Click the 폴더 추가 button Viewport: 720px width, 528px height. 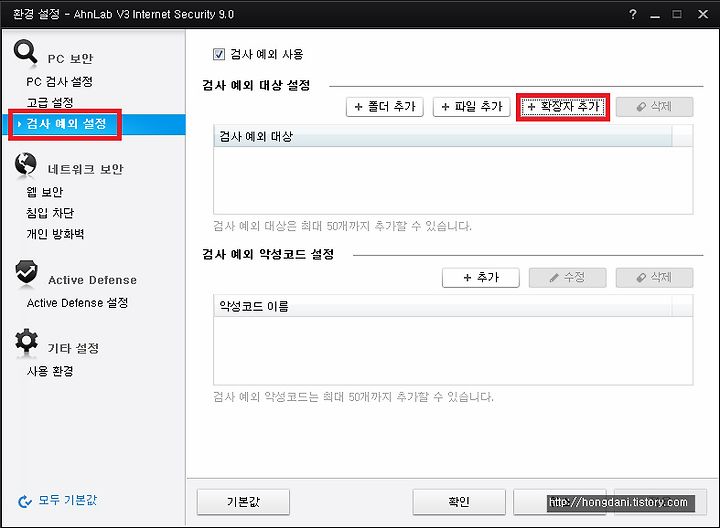[385, 107]
